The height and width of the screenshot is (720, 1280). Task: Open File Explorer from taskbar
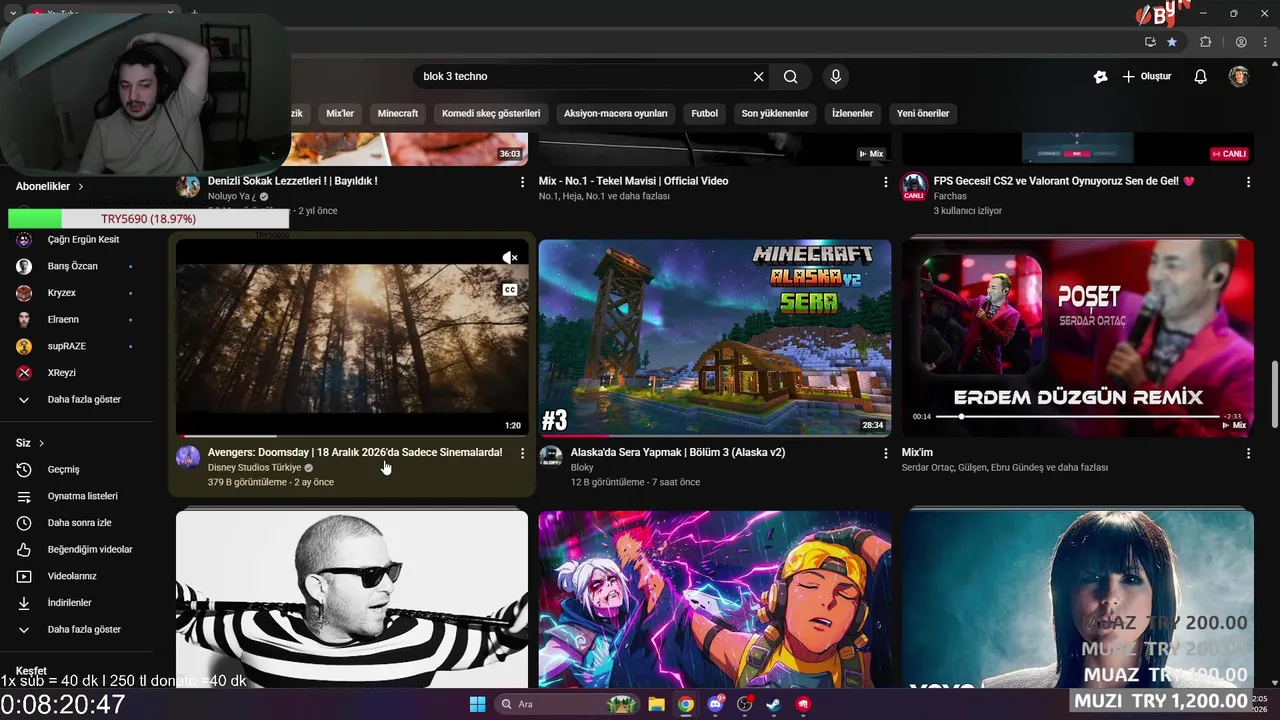point(656,704)
